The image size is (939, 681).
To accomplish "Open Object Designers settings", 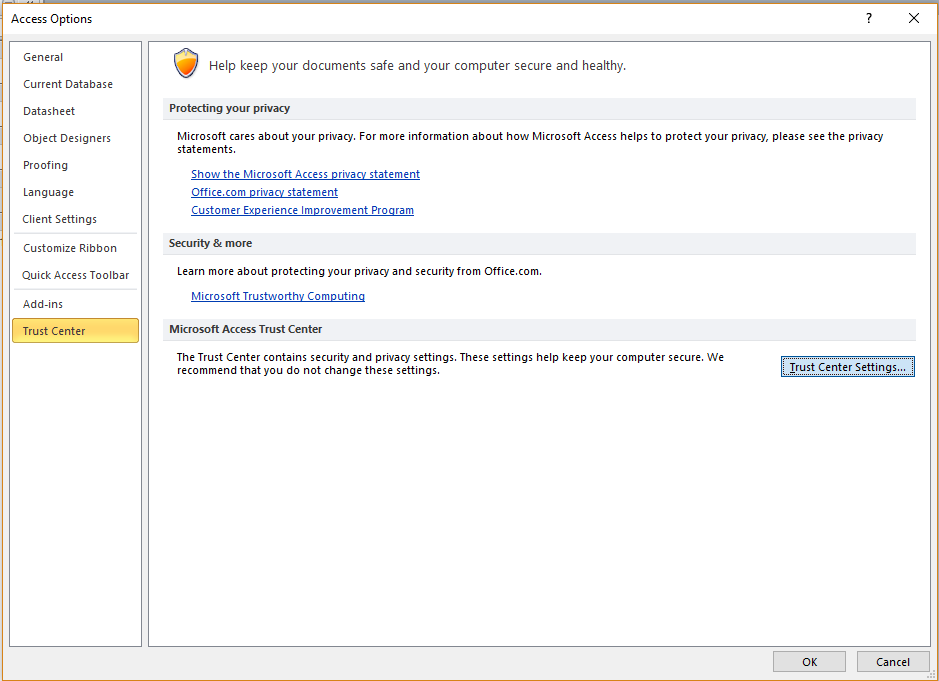I will pos(75,138).
